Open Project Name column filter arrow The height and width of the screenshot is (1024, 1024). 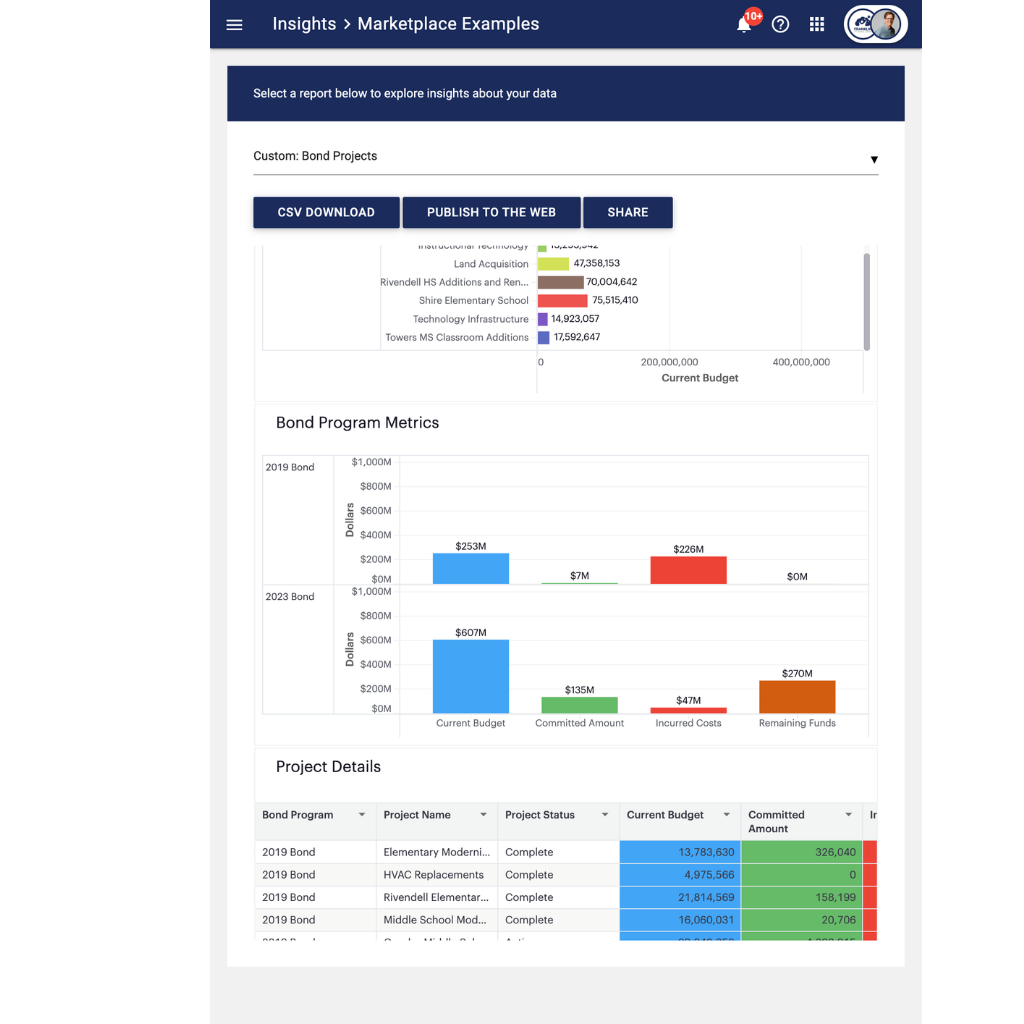point(483,814)
